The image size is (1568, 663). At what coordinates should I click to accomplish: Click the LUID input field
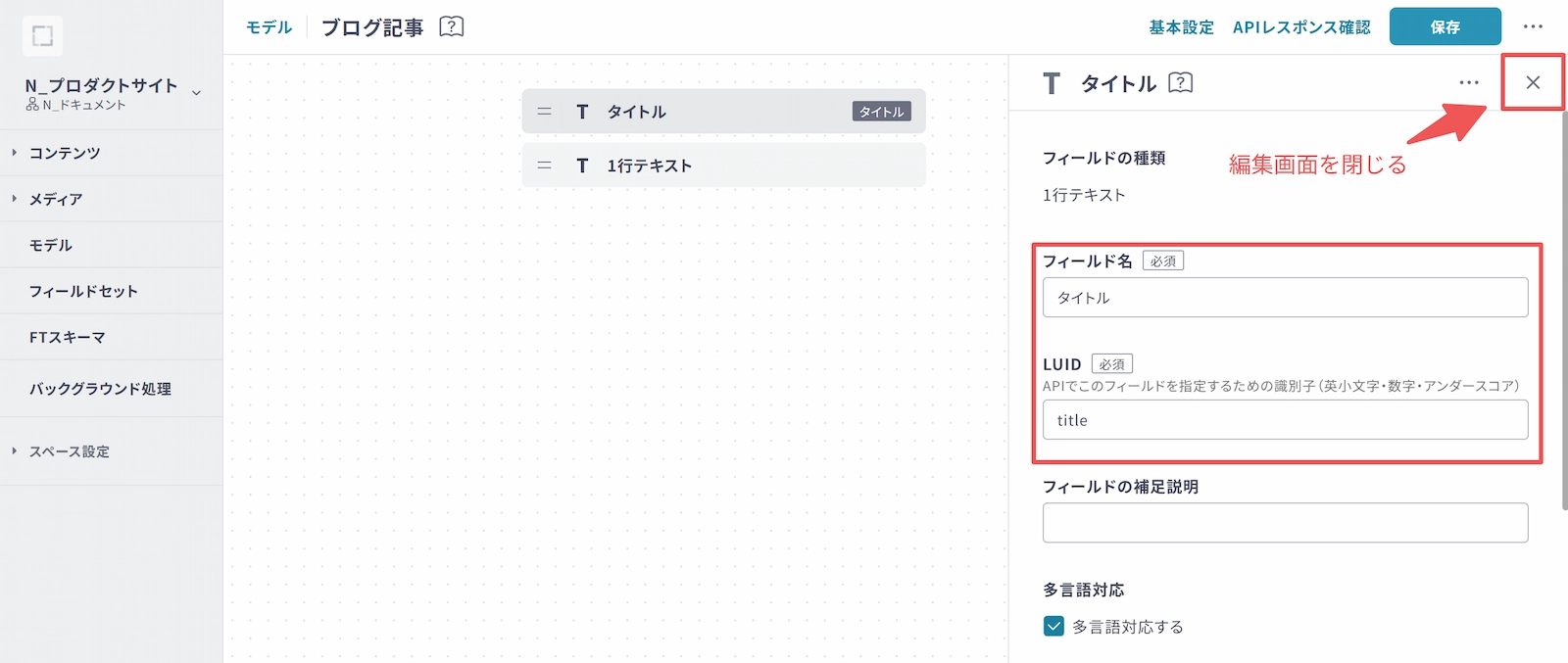(x=1285, y=420)
